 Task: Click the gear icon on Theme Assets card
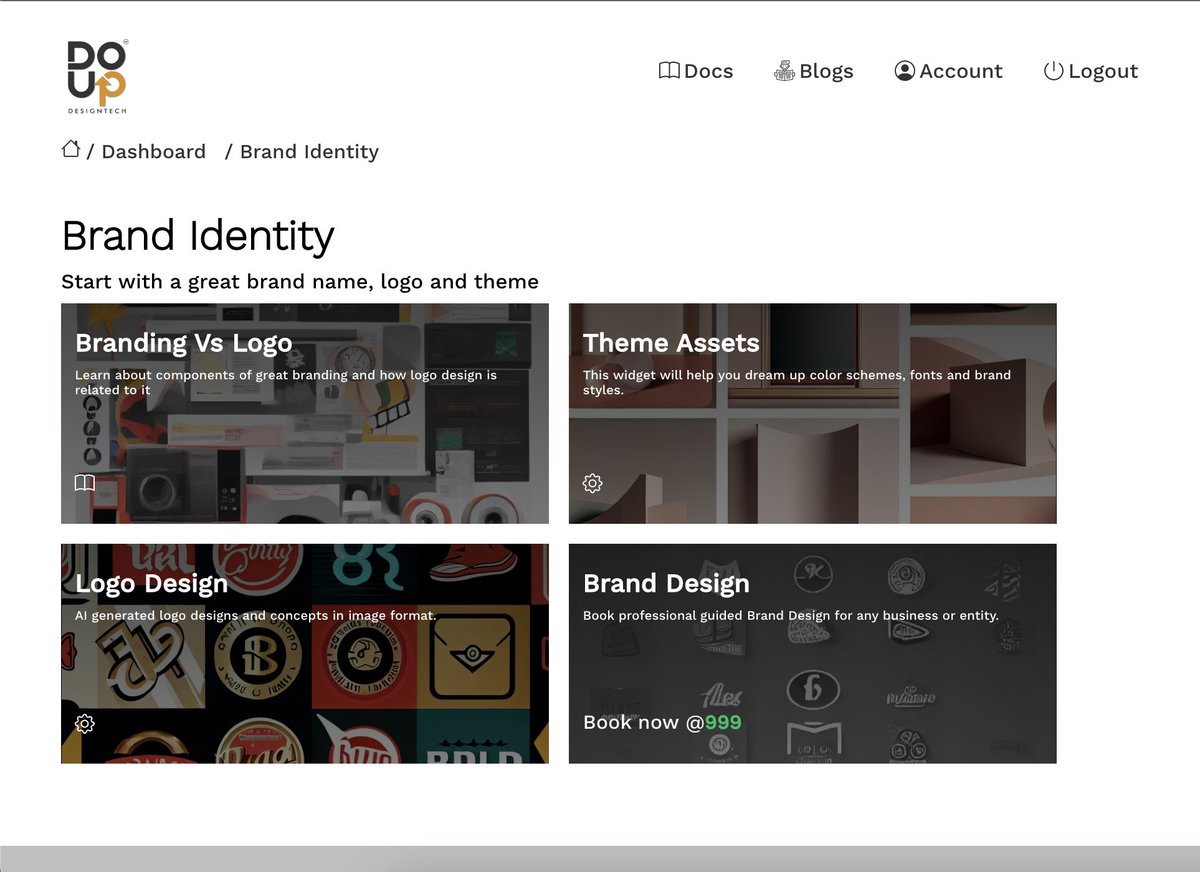point(593,484)
